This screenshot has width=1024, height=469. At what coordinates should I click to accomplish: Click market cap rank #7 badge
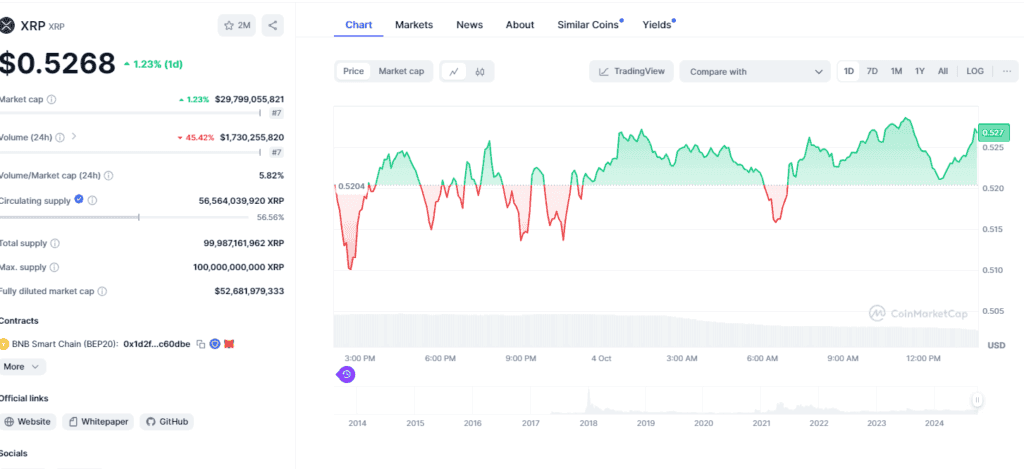pos(277,114)
